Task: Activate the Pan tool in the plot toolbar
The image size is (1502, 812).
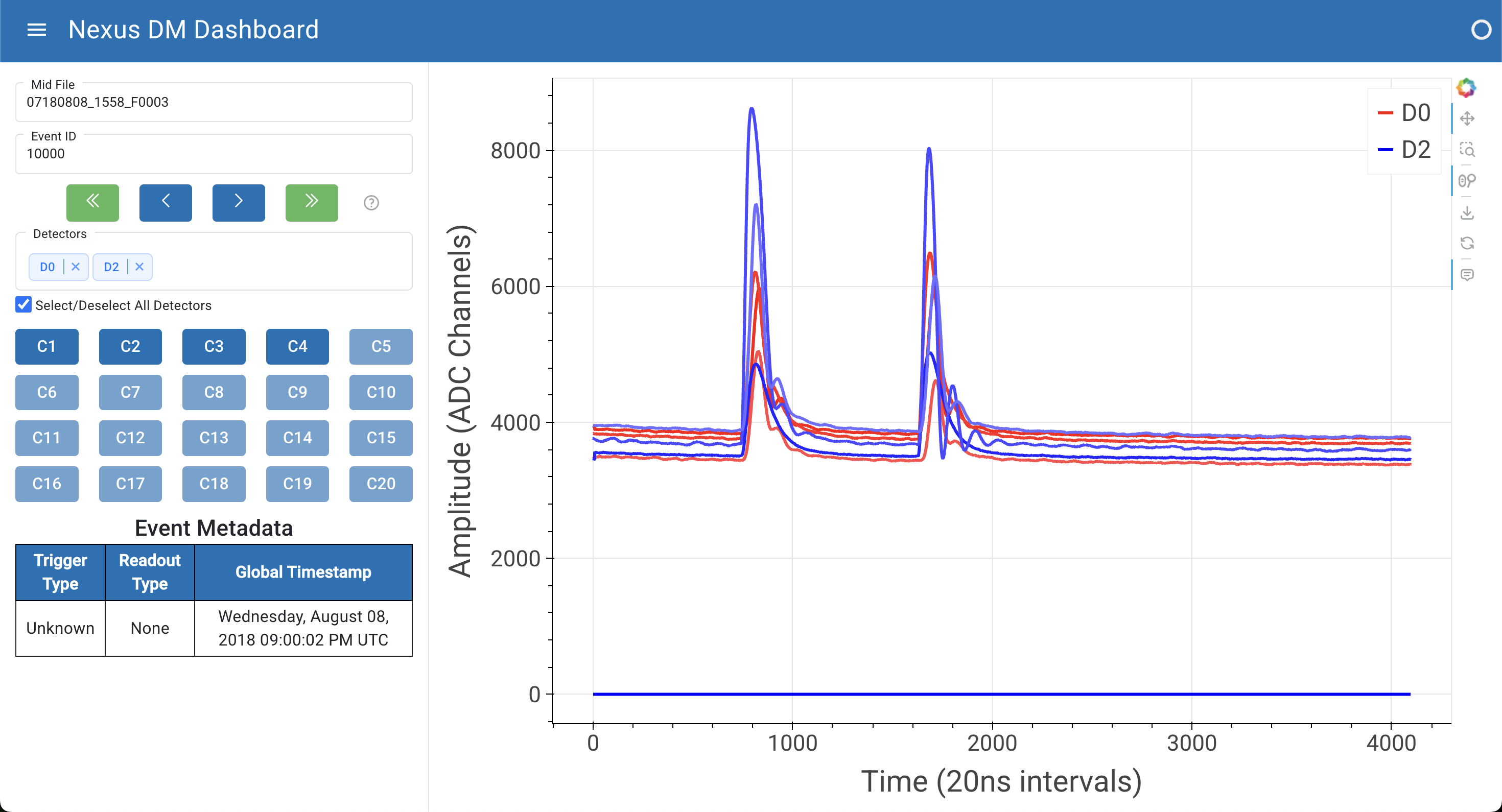Action: [1469, 118]
